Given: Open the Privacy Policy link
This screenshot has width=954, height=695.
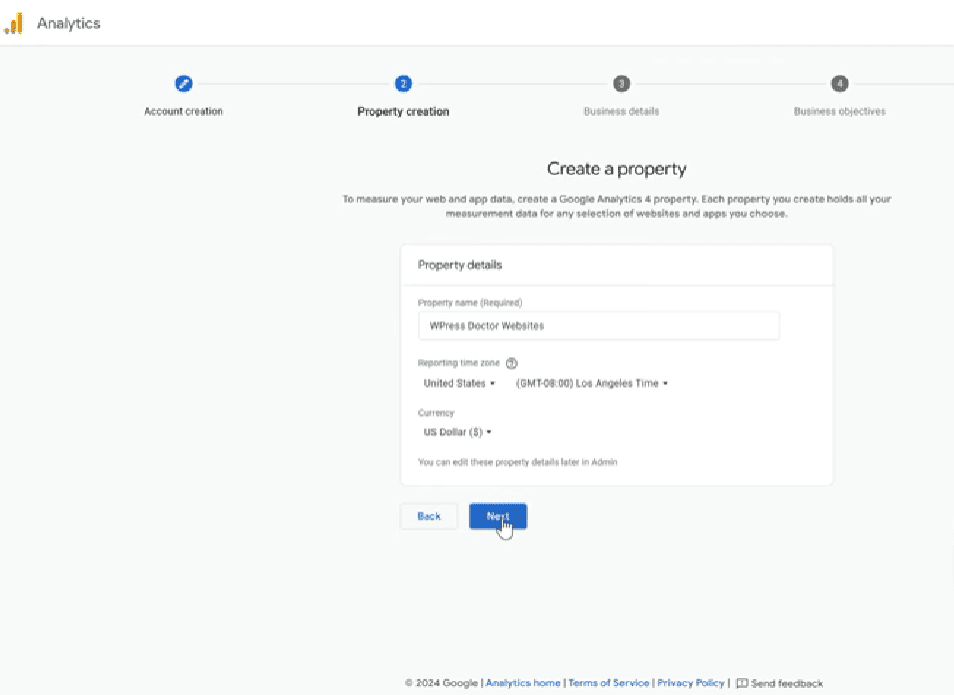Looking at the screenshot, I should (x=690, y=683).
